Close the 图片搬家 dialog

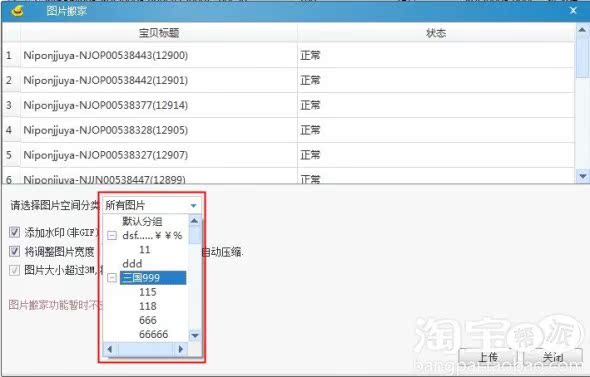pos(573,11)
